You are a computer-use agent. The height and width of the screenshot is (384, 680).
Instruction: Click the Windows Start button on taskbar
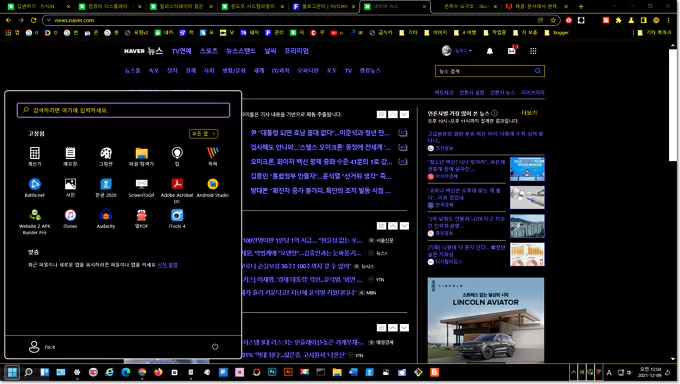(12, 372)
